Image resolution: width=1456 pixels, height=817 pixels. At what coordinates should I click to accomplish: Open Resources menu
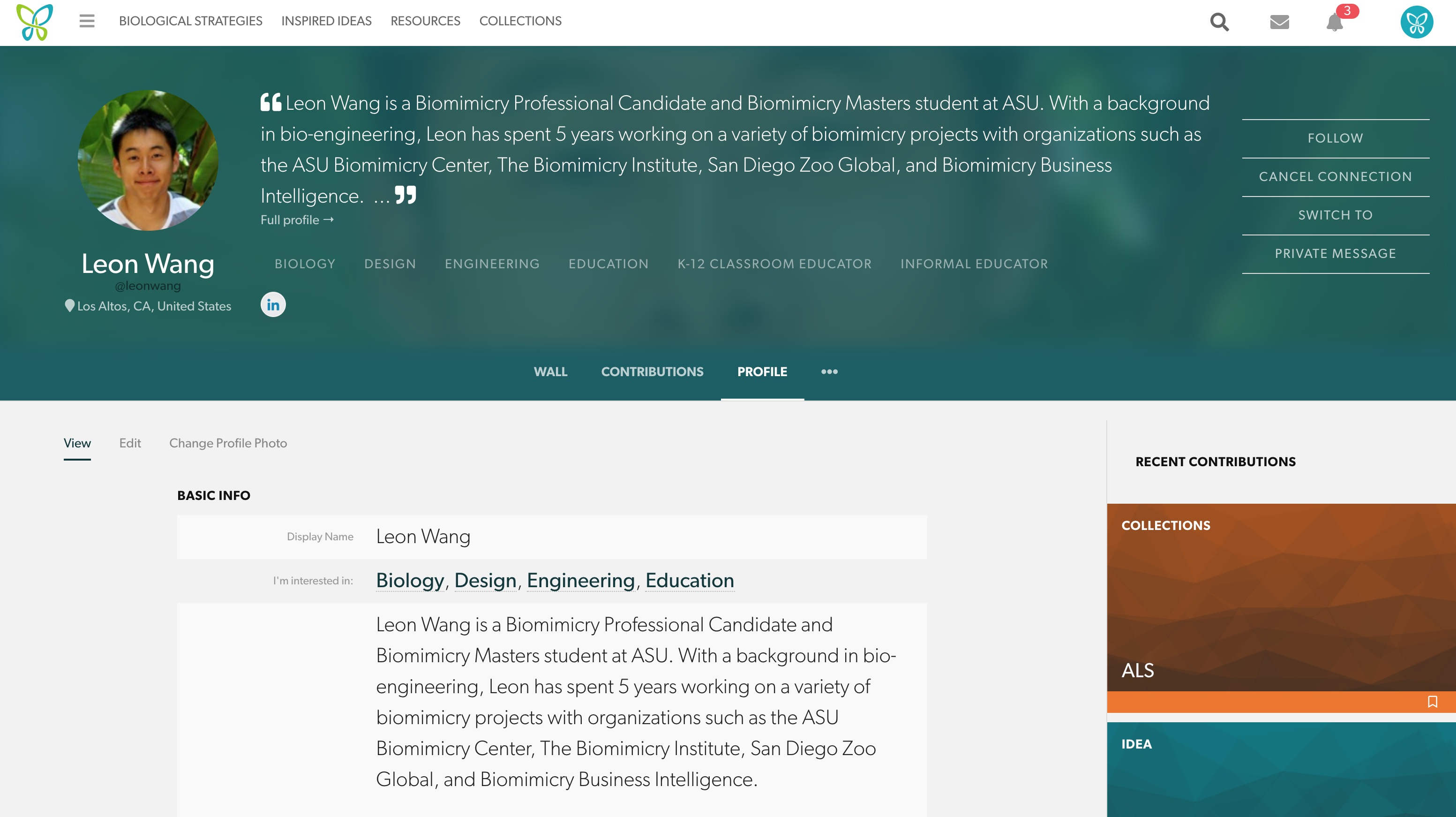(x=425, y=21)
